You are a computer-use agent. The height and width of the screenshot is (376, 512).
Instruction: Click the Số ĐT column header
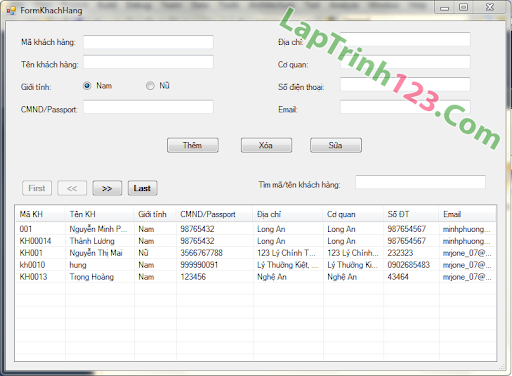411,214
